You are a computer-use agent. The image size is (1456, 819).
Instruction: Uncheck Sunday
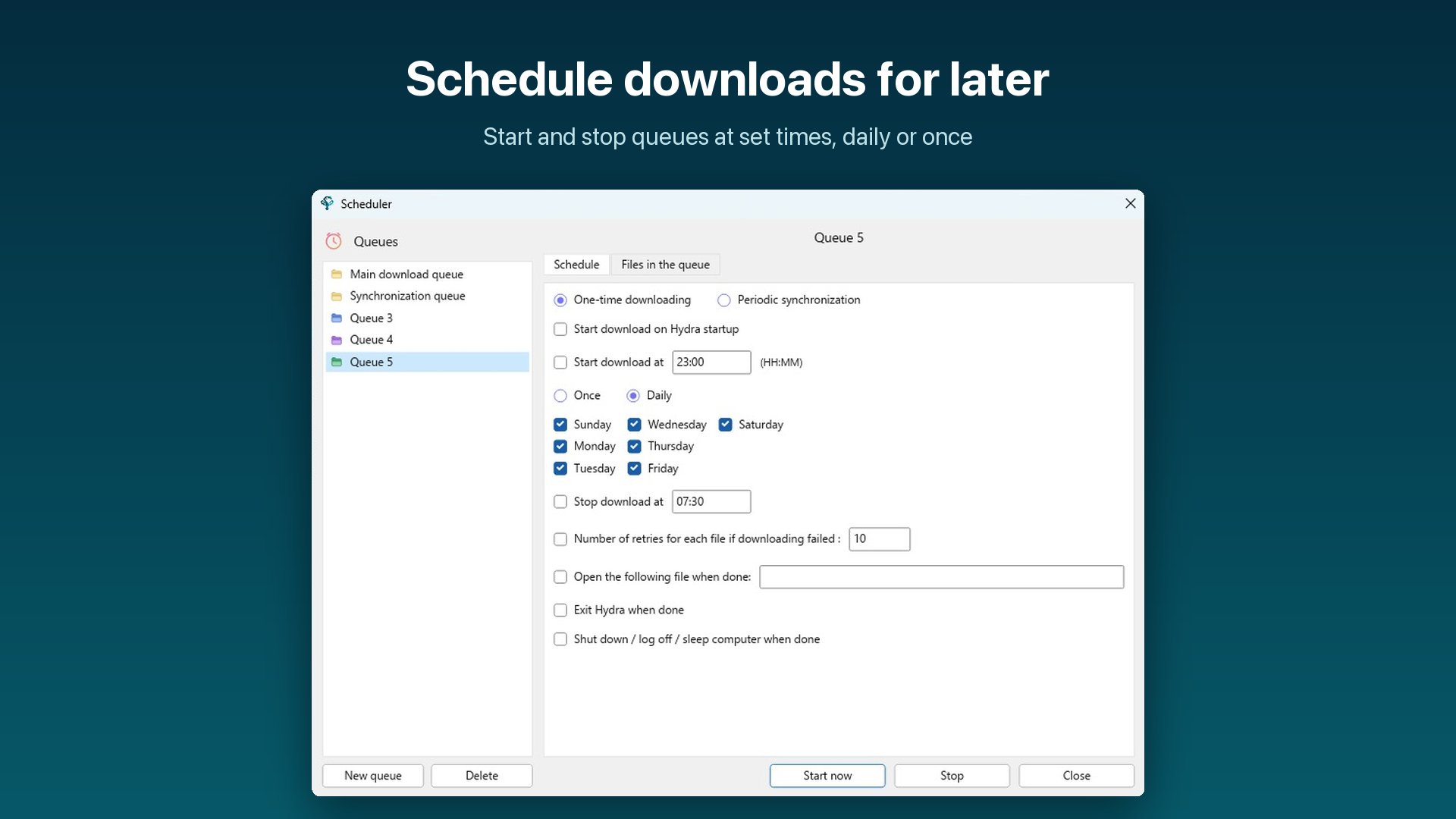coord(560,425)
